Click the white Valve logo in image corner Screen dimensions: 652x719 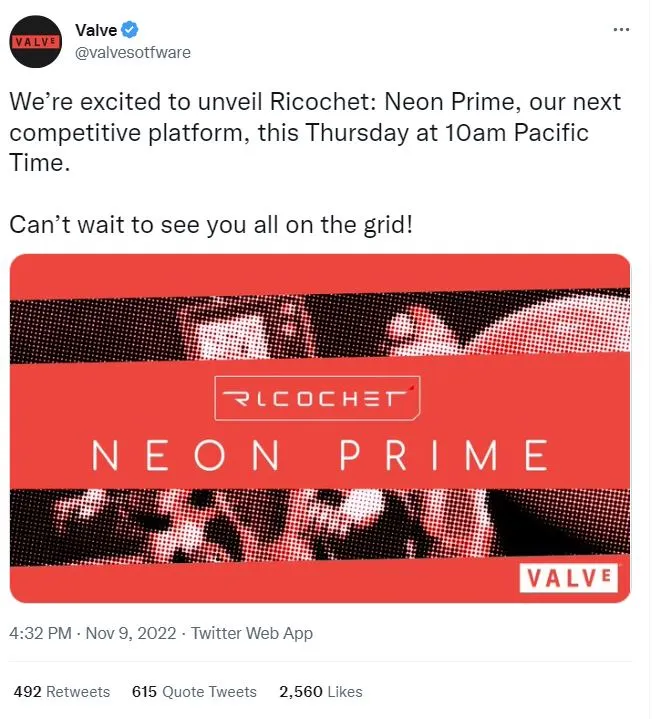(569, 577)
